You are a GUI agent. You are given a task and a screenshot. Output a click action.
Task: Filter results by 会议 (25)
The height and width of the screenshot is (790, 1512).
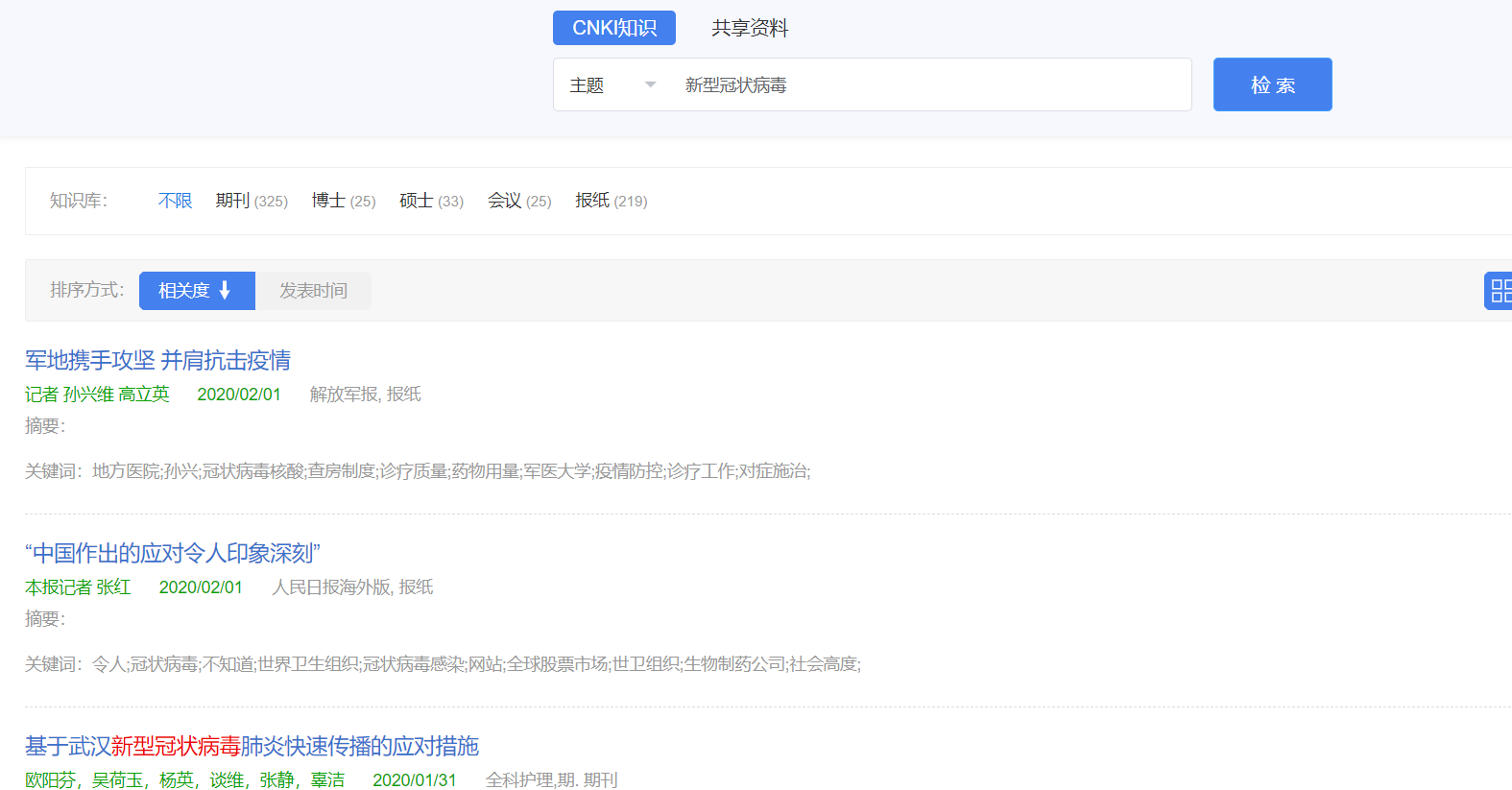point(518,201)
